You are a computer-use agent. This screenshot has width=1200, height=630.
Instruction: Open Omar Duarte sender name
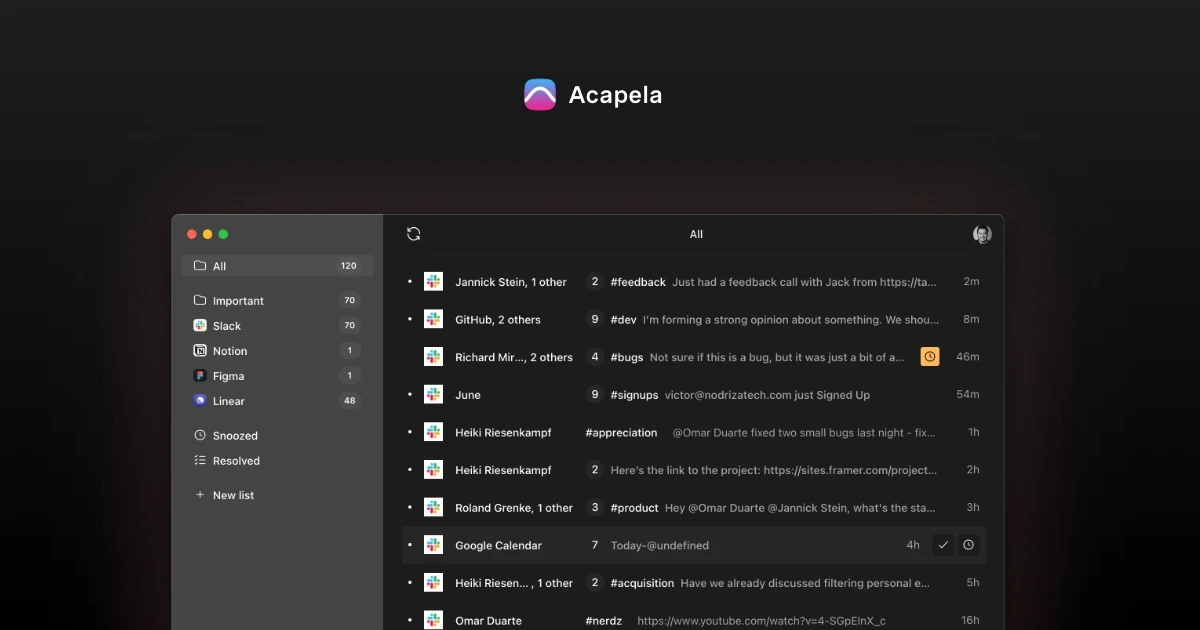(x=488, y=621)
